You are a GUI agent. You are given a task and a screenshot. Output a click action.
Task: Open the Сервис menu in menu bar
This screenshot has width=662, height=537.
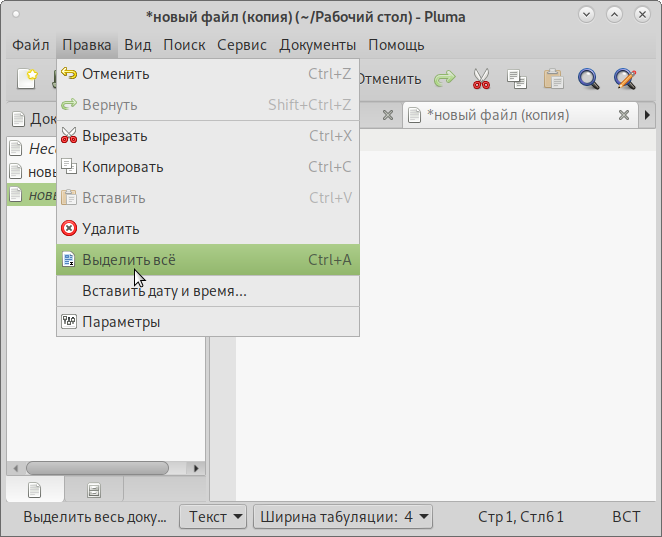pyautogui.click(x=242, y=45)
